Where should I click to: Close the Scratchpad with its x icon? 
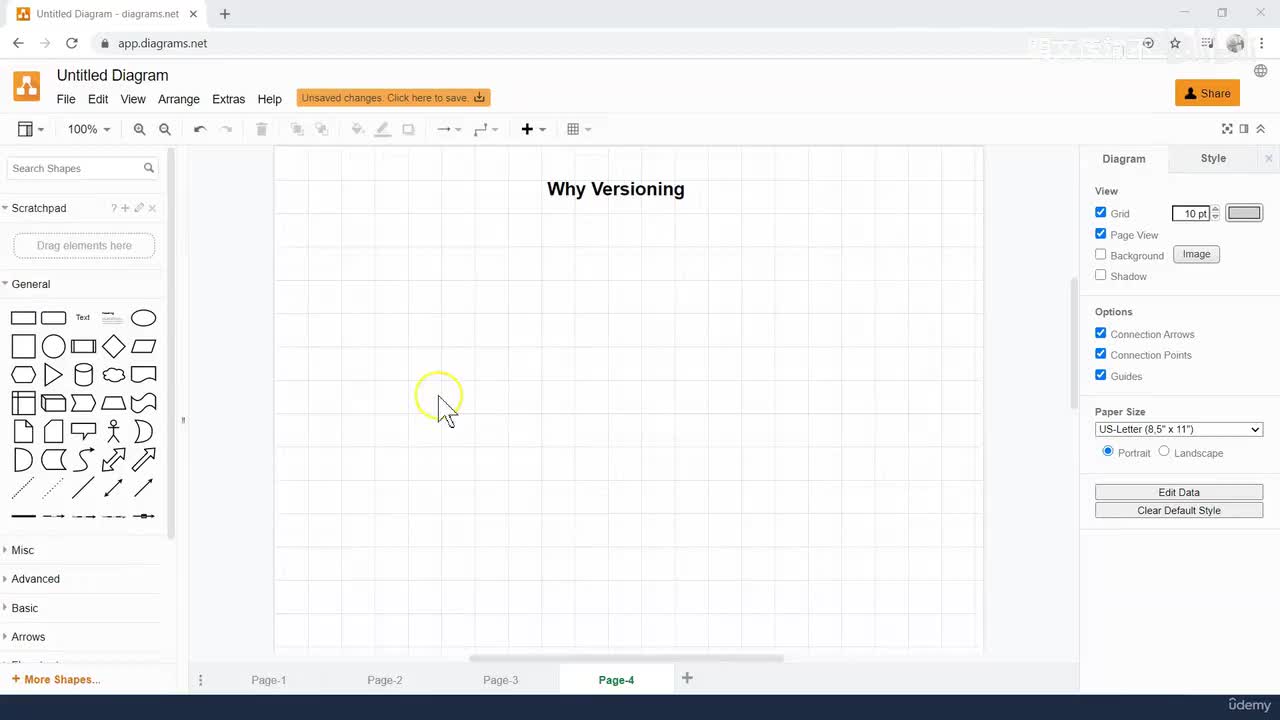(152, 208)
